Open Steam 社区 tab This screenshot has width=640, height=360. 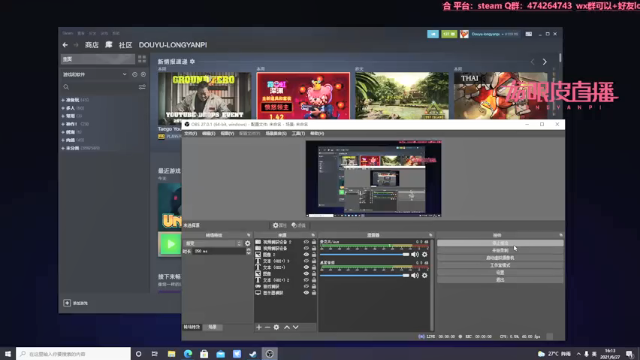coord(125,45)
